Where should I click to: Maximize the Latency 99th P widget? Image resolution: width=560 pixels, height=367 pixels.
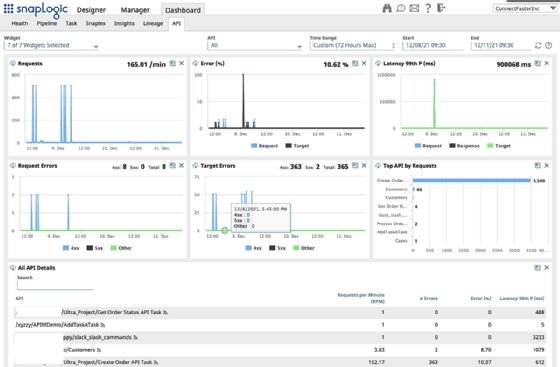tap(538, 63)
